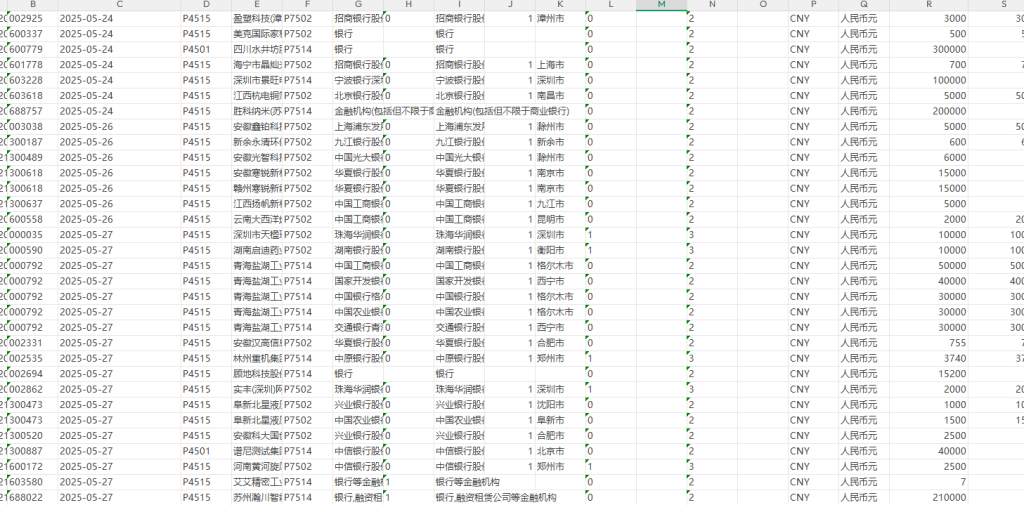
Task: Select column header D
Action: (206, 5)
